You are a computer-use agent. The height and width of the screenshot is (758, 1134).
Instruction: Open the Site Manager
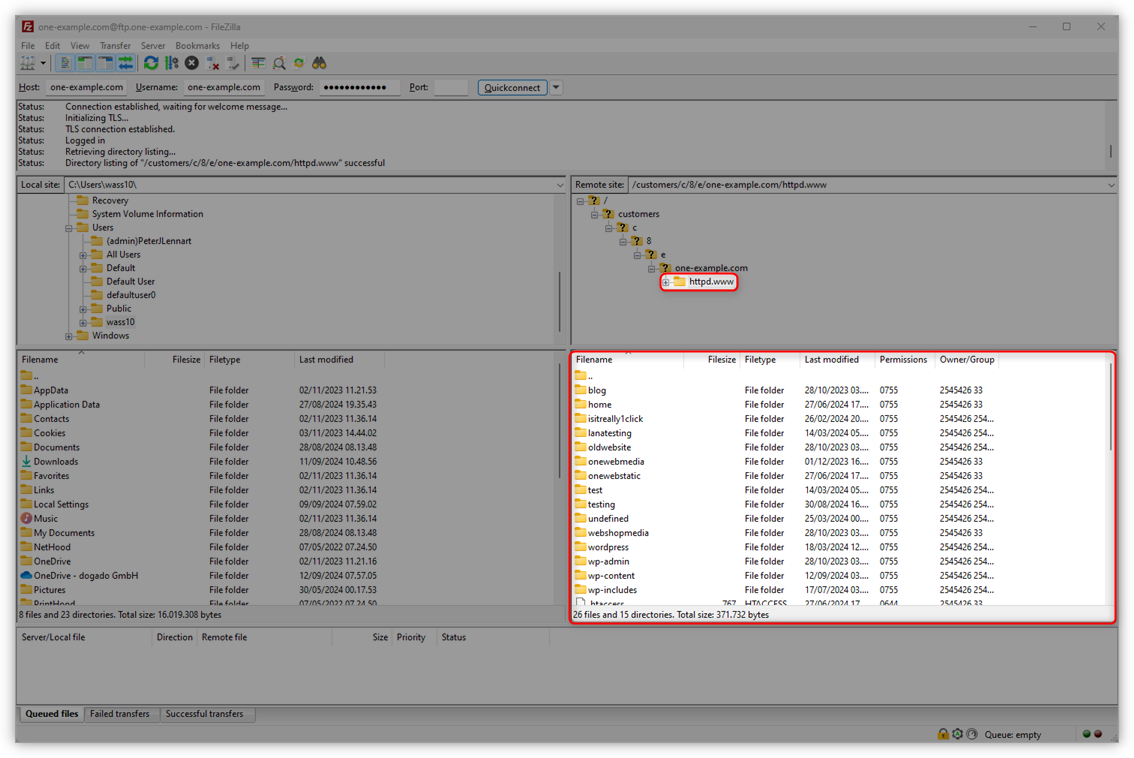[x=27, y=62]
